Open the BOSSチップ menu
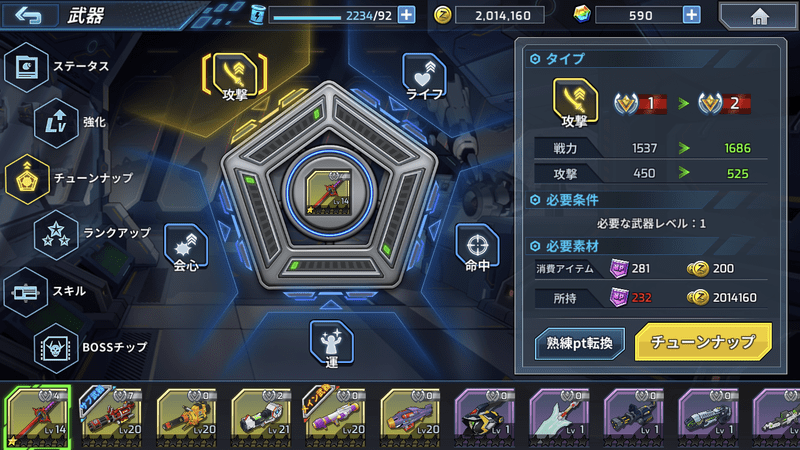The width and height of the screenshot is (800, 450). (x=91, y=348)
